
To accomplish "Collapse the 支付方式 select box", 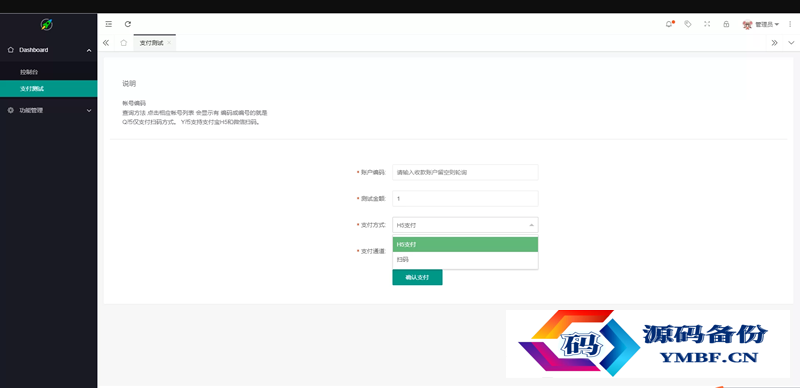I will (465, 225).
